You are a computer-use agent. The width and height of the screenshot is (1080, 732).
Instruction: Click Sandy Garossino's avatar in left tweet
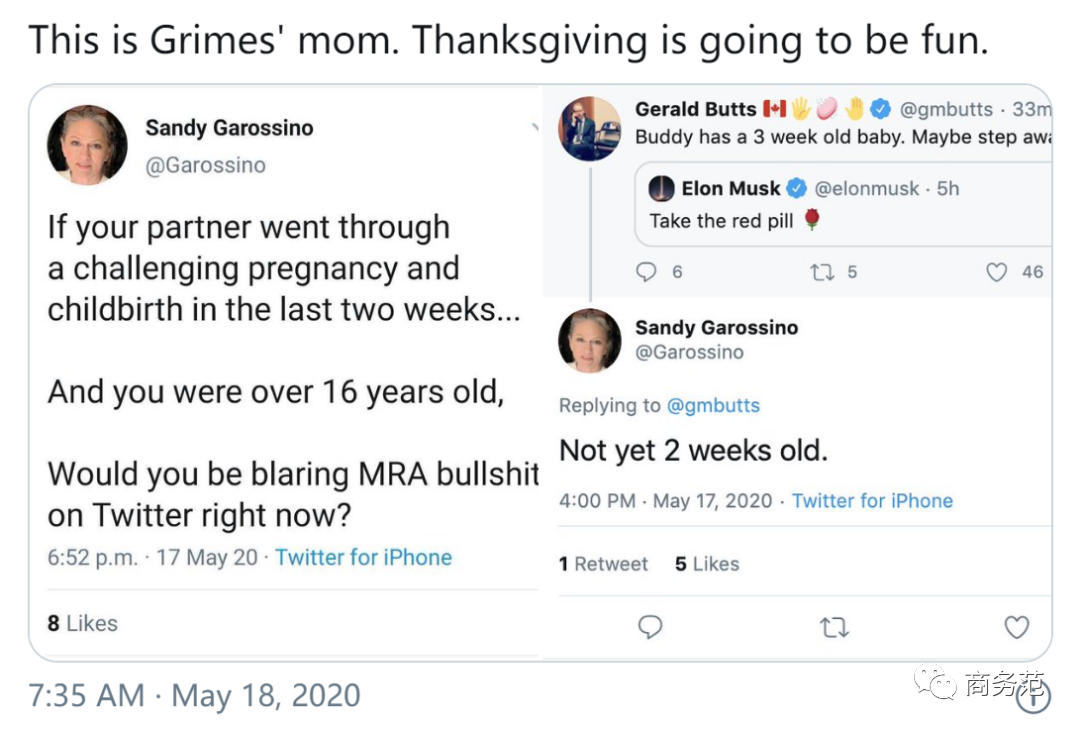tap(87, 145)
